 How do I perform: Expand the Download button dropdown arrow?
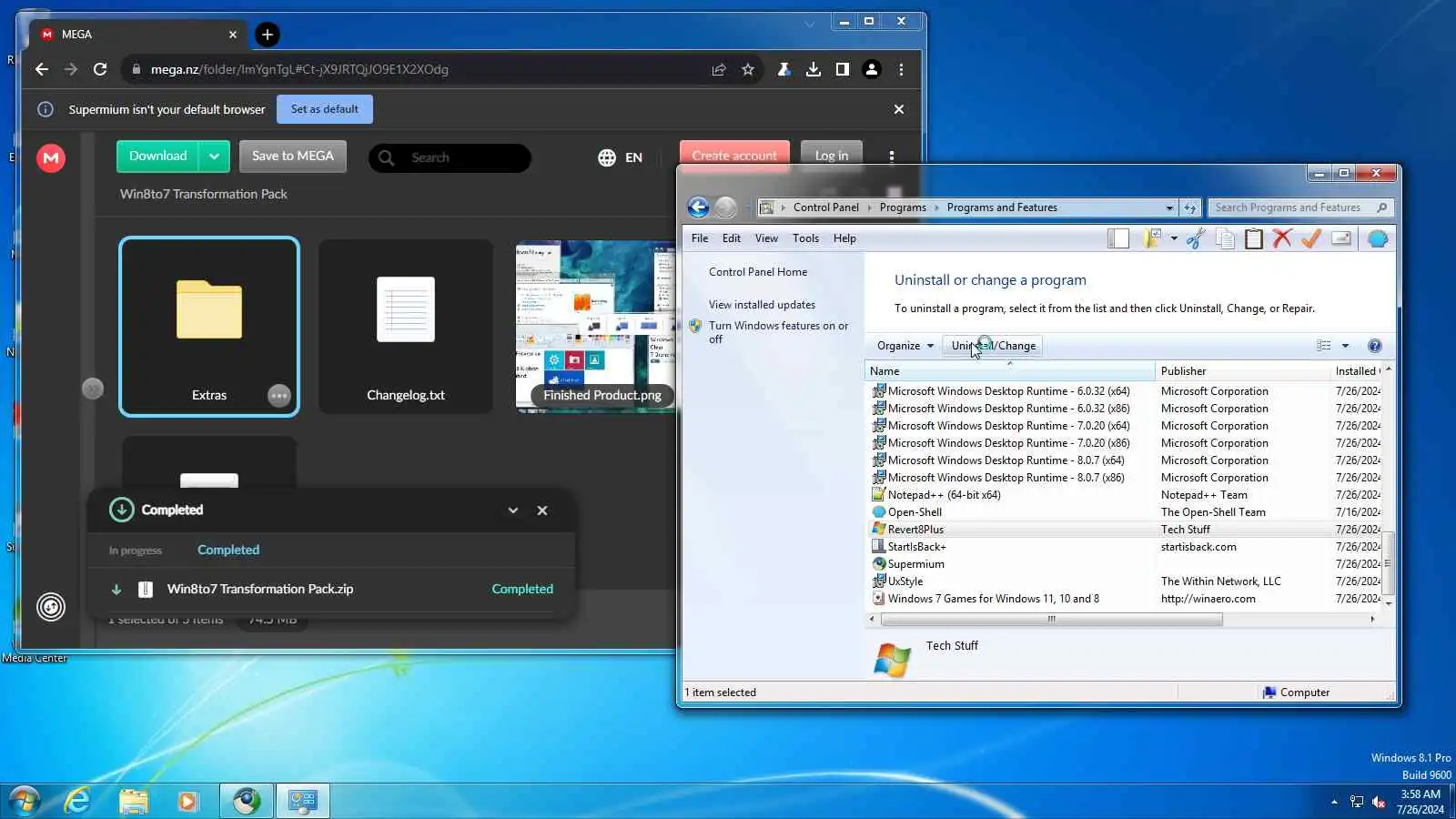pyautogui.click(x=214, y=157)
